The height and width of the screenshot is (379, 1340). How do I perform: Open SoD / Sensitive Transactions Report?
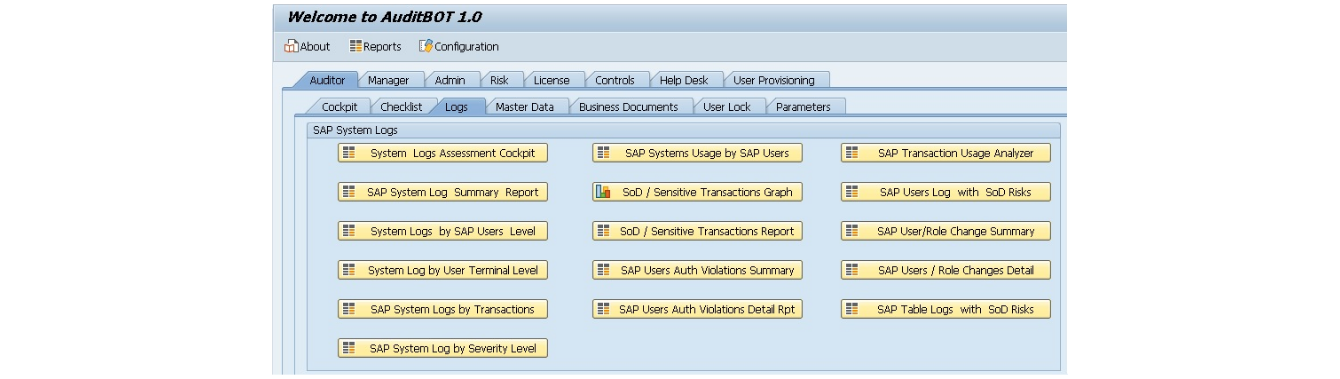tap(697, 231)
